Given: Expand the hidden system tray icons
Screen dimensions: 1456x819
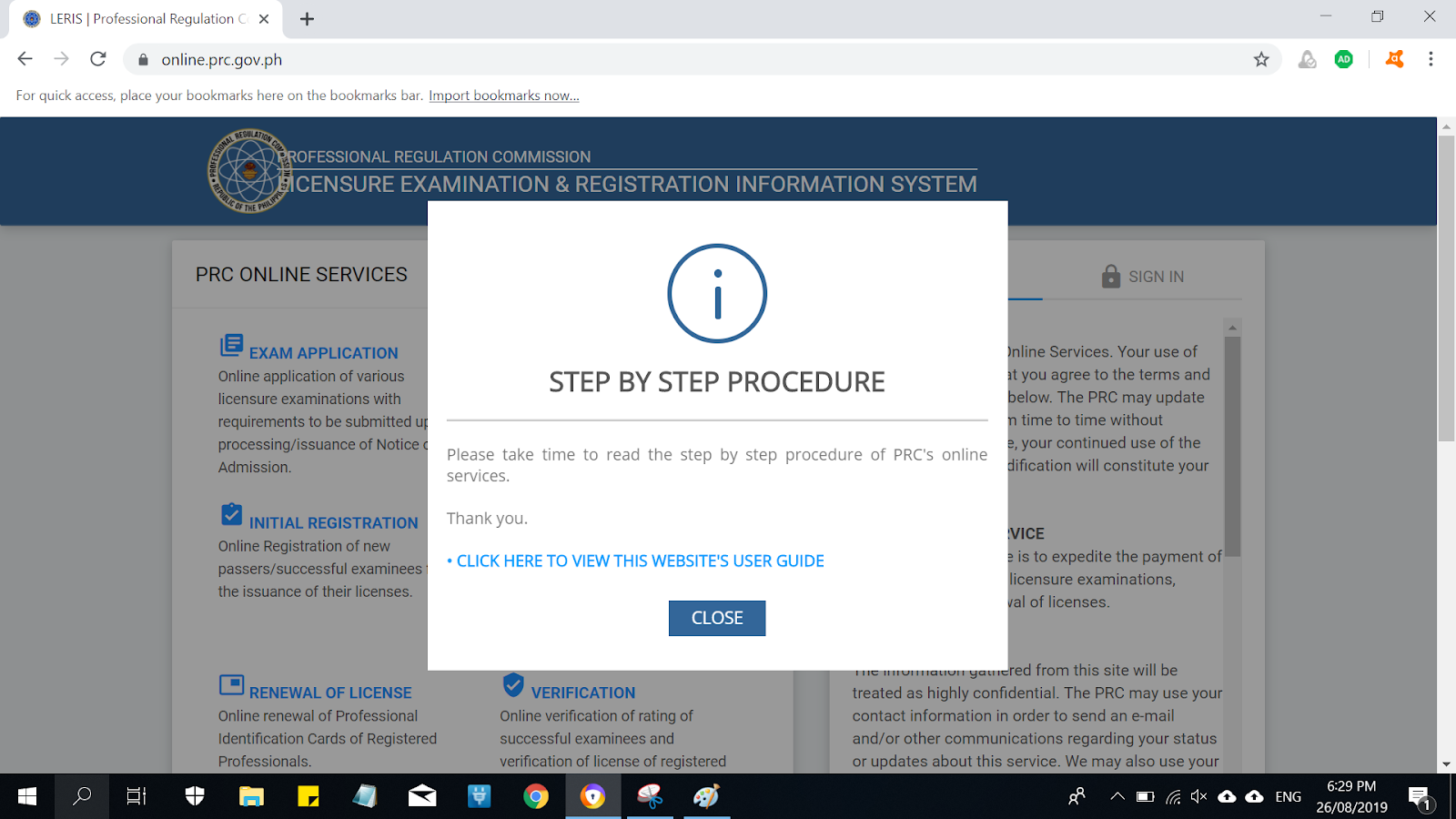Looking at the screenshot, I should tap(1117, 796).
